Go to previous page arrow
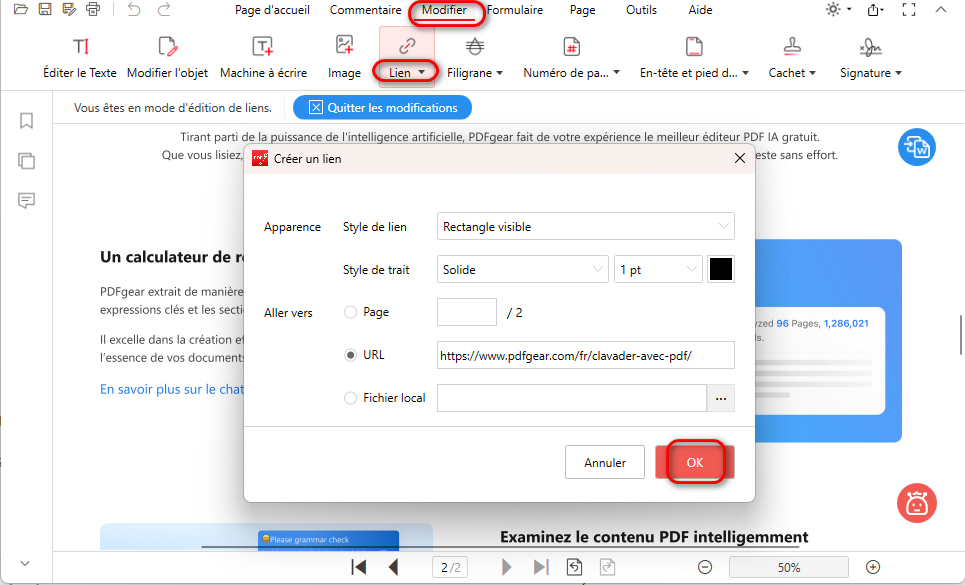The image size is (965, 585). [x=393, y=567]
